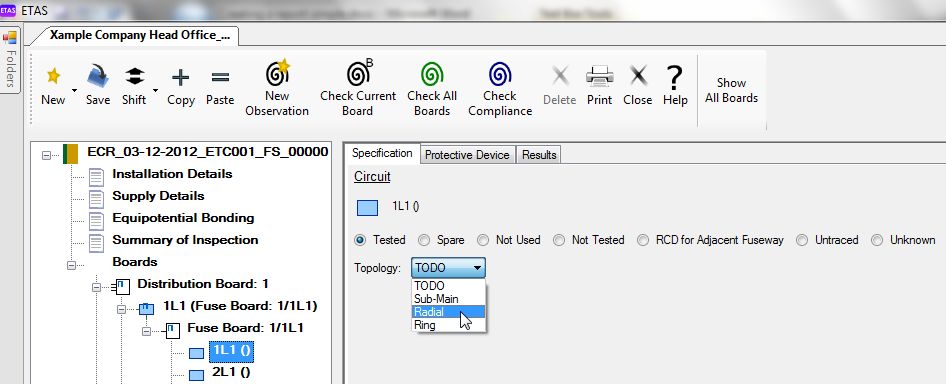Open the Results tab

539,155
